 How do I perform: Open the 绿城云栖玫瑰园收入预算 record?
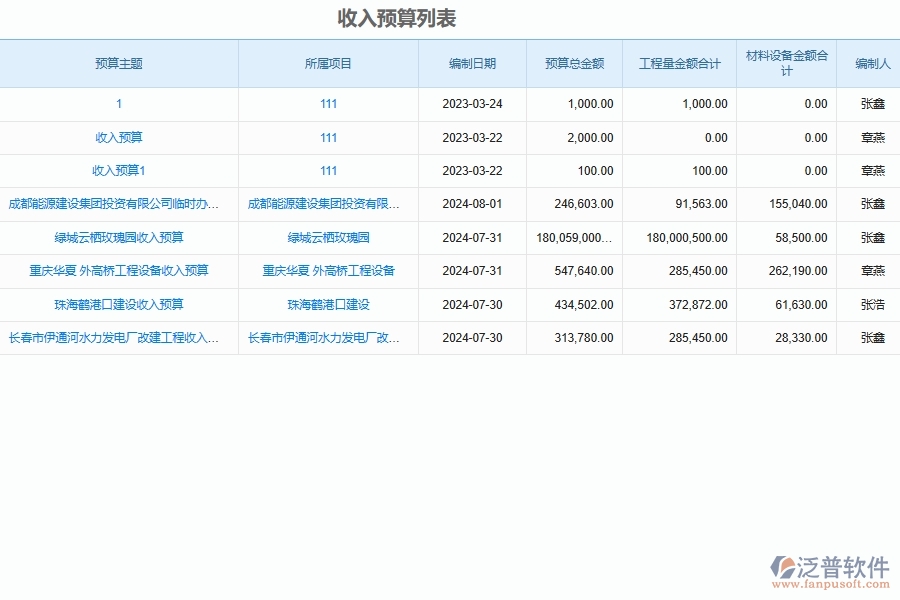click(120, 237)
